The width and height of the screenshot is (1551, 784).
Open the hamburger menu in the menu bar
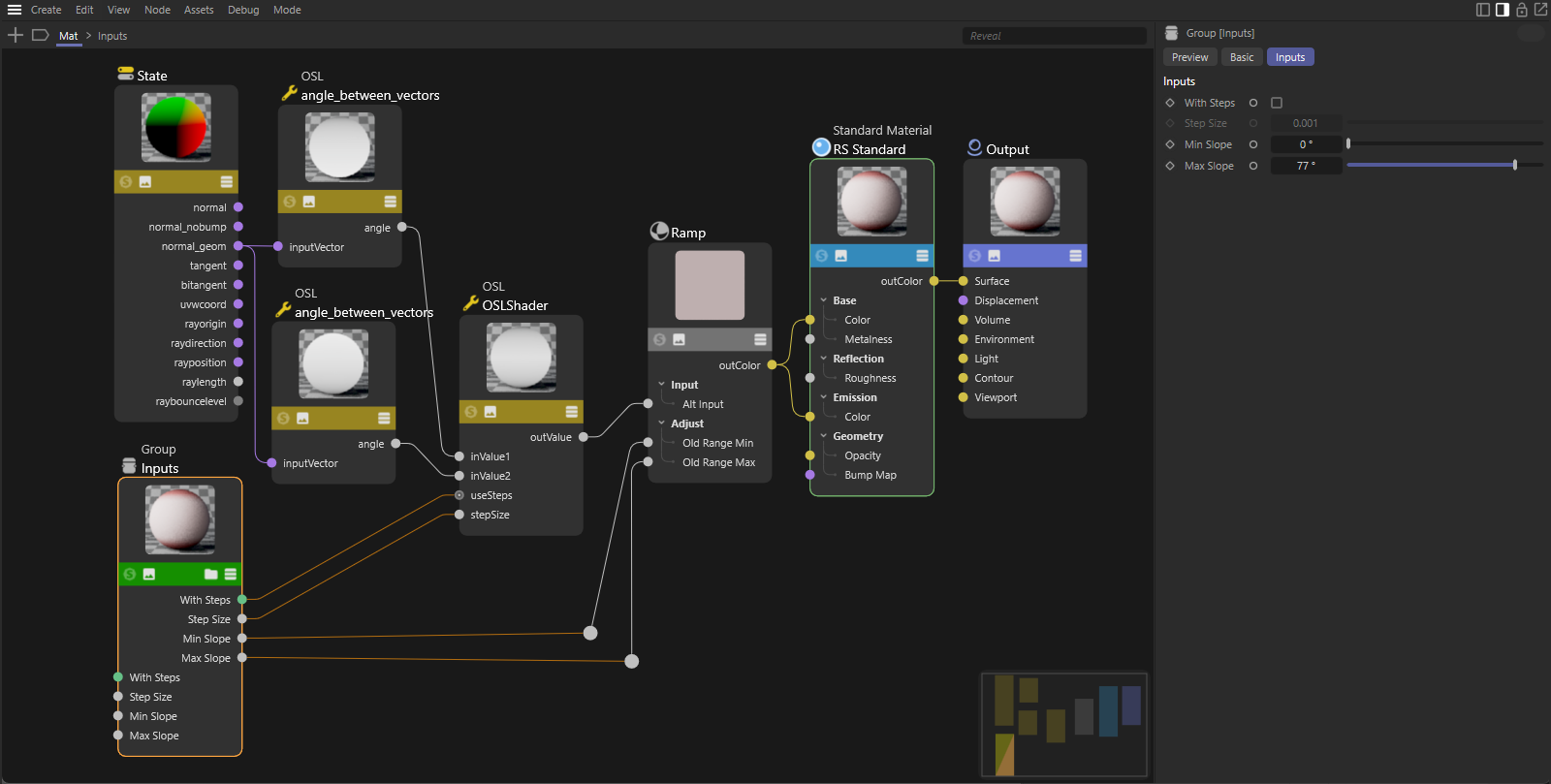[x=15, y=10]
